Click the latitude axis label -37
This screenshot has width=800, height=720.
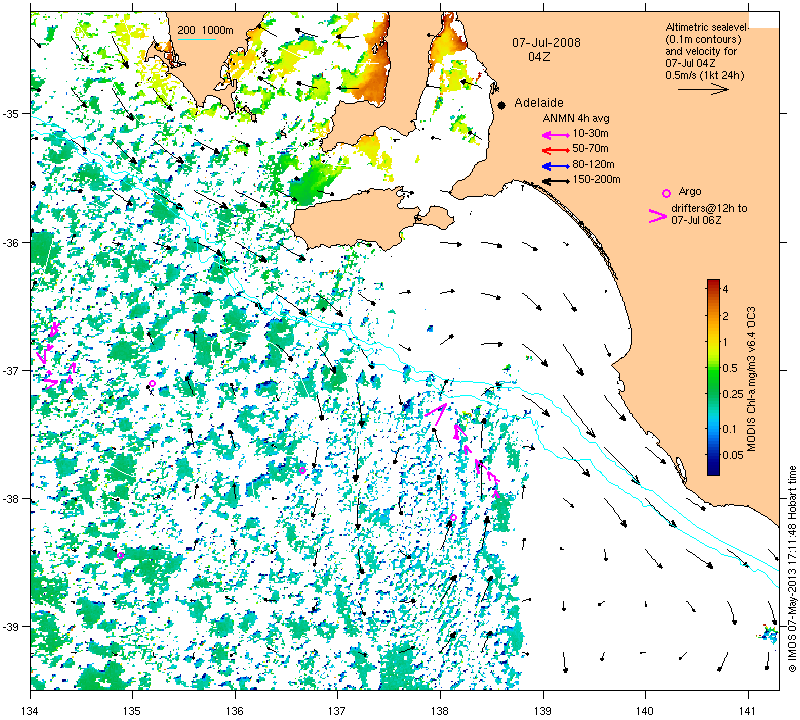[13, 370]
